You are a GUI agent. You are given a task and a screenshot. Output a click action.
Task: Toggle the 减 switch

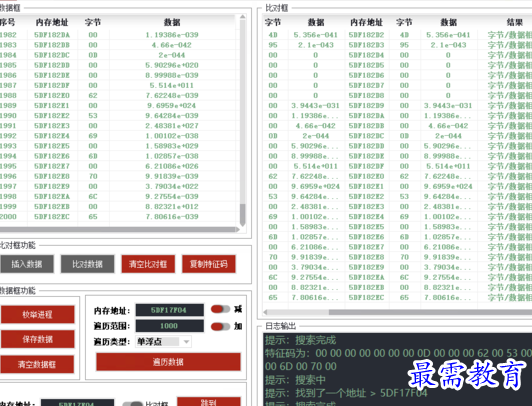[220, 309]
